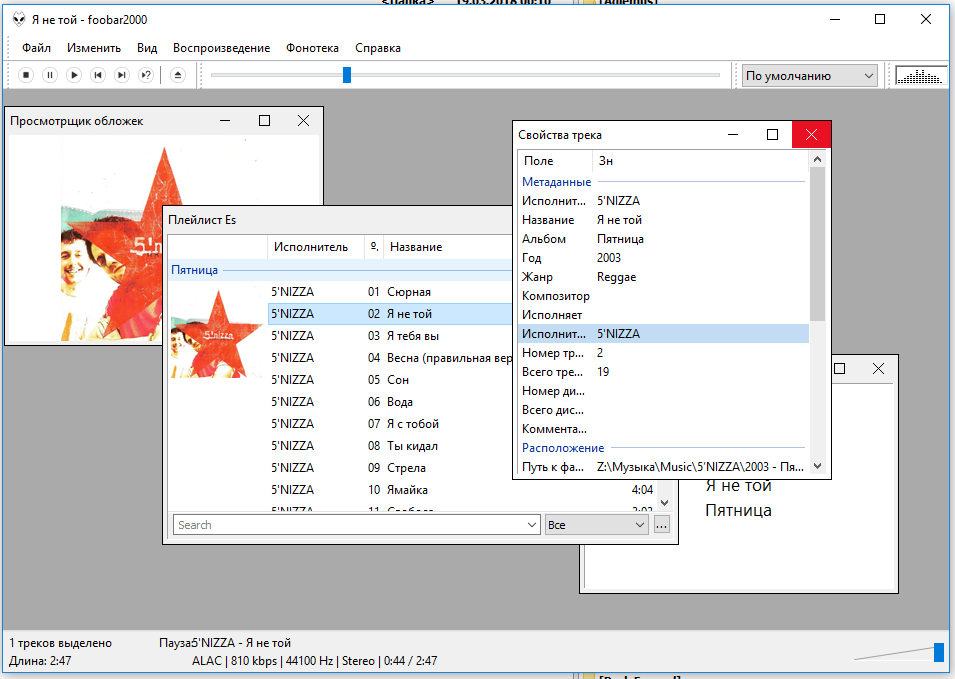
Task: Click the 'Исполнитель' column header in playlist
Action: 311,247
